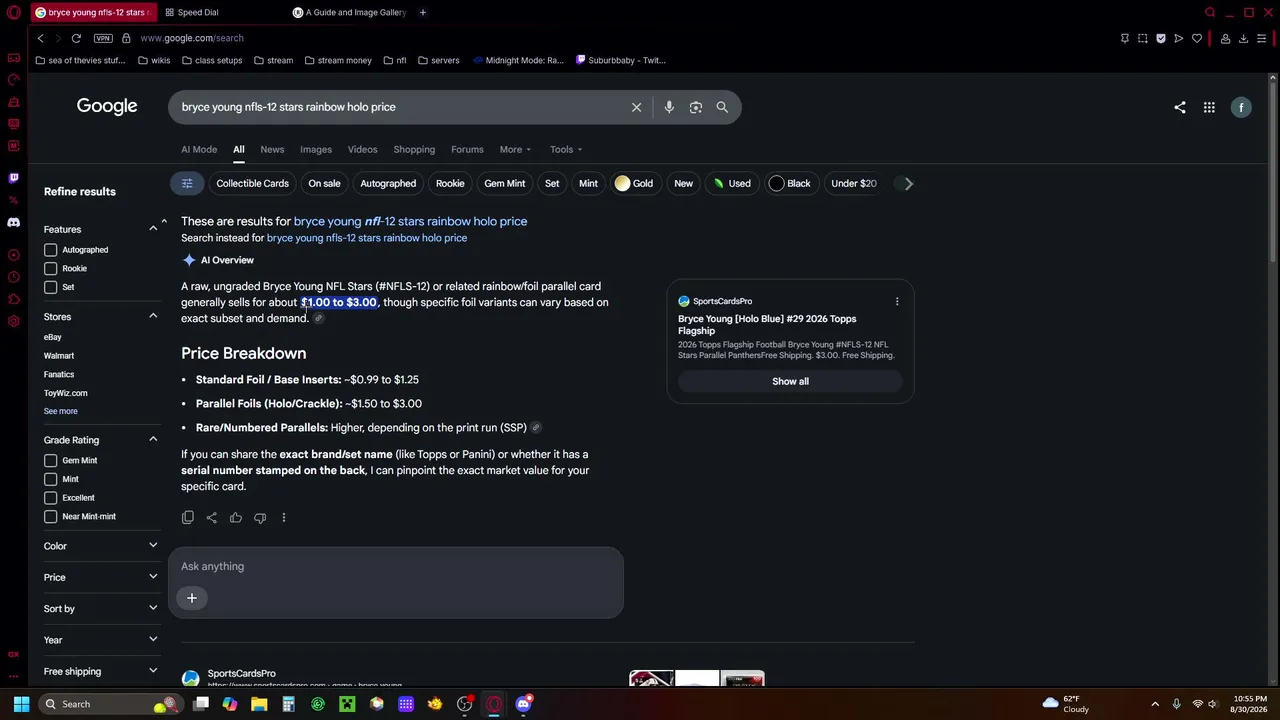Collapse the Stores filter section
The height and width of the screenshot is (720, 1280).
[x=153, y=316]
